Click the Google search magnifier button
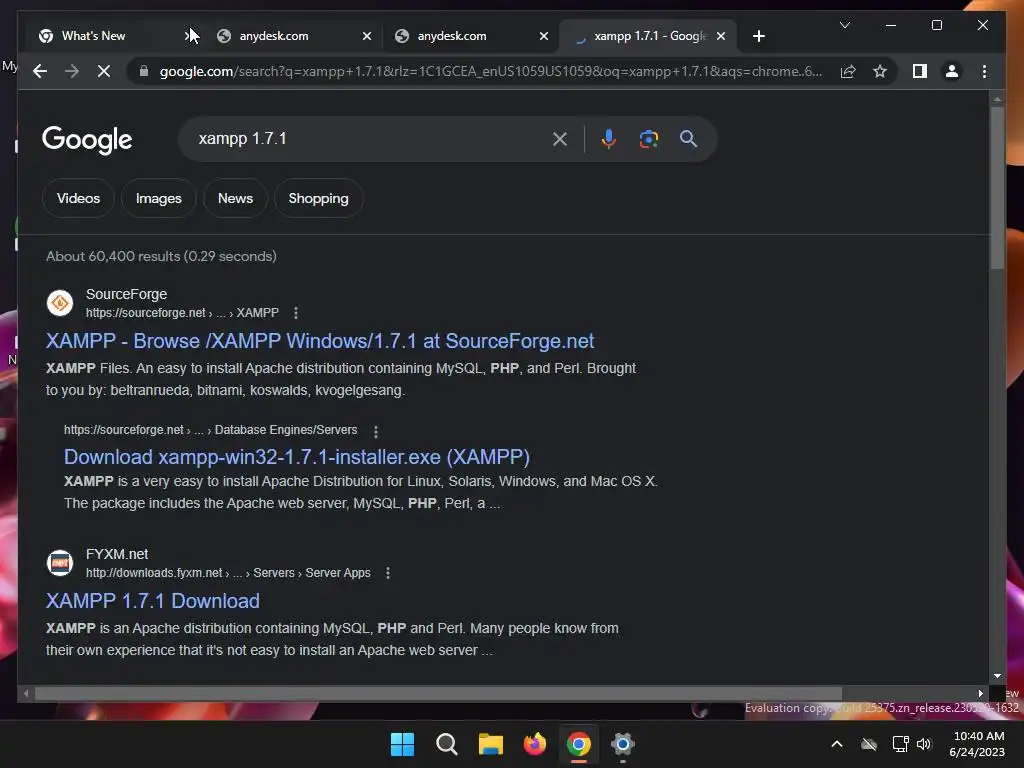The width and height of the screenshot is (1024, 768). pos(688,138)
